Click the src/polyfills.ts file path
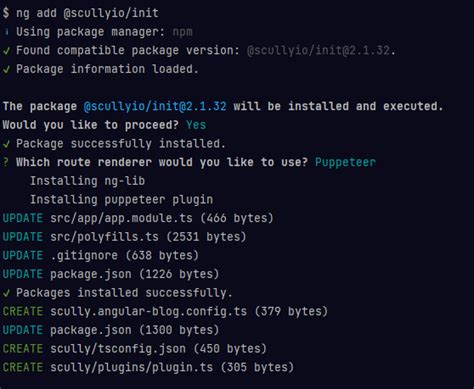 pos(104,237)
